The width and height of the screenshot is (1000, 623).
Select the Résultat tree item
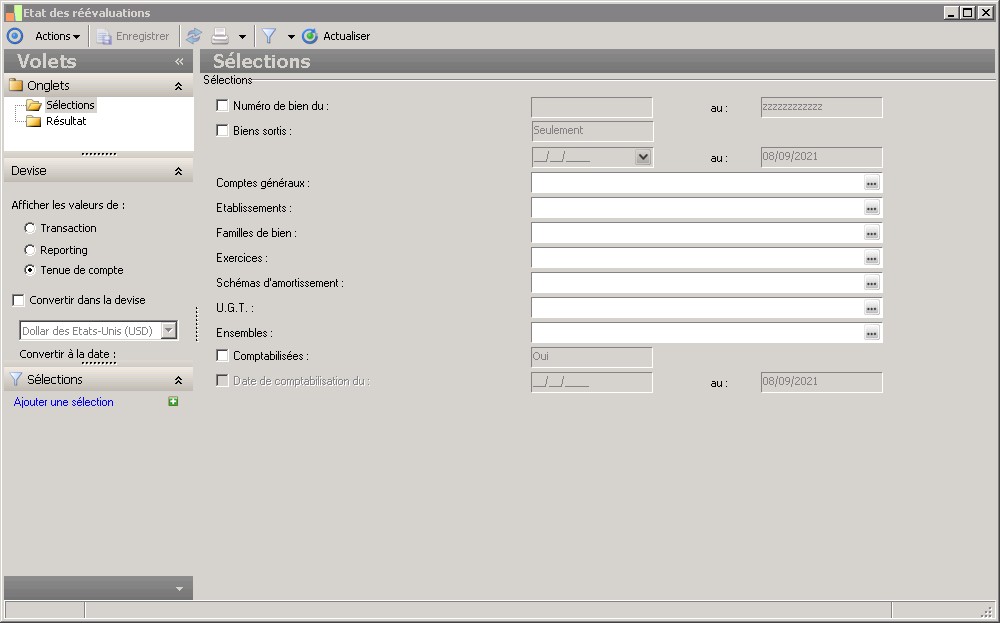tap(66, 121)
